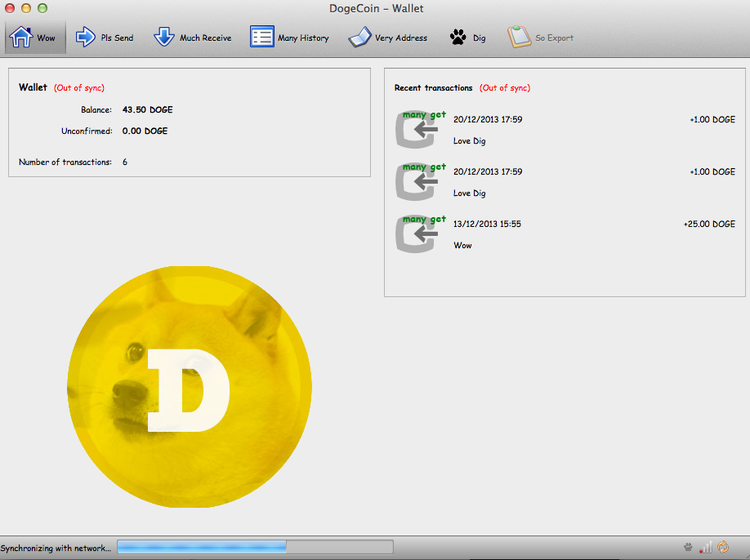Click the first +1.00 DOGE amount
Image resolution: width=750 pixels, height=560 pixels.
point(713,120)
